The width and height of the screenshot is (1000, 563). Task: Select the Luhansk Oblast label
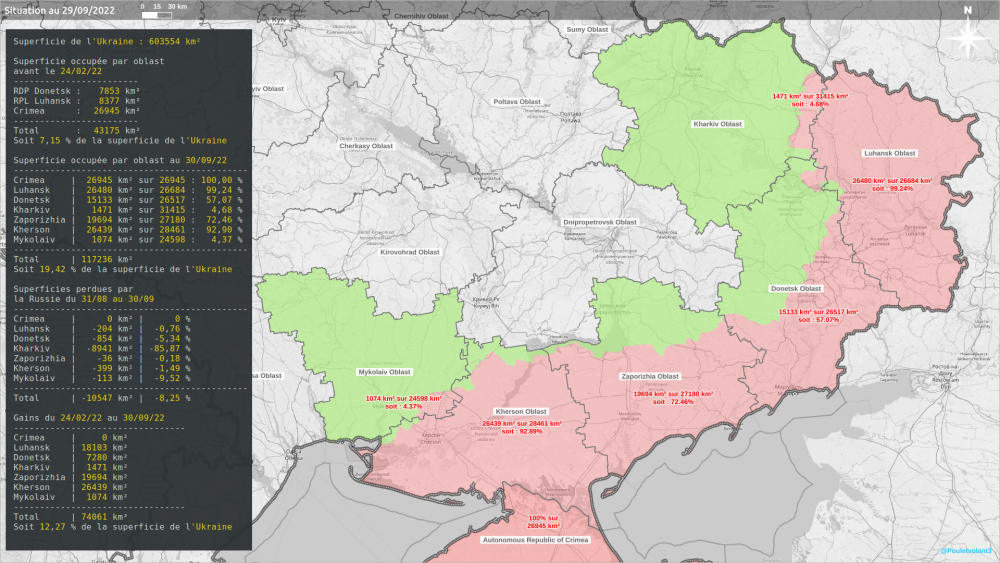coord(889,153)
